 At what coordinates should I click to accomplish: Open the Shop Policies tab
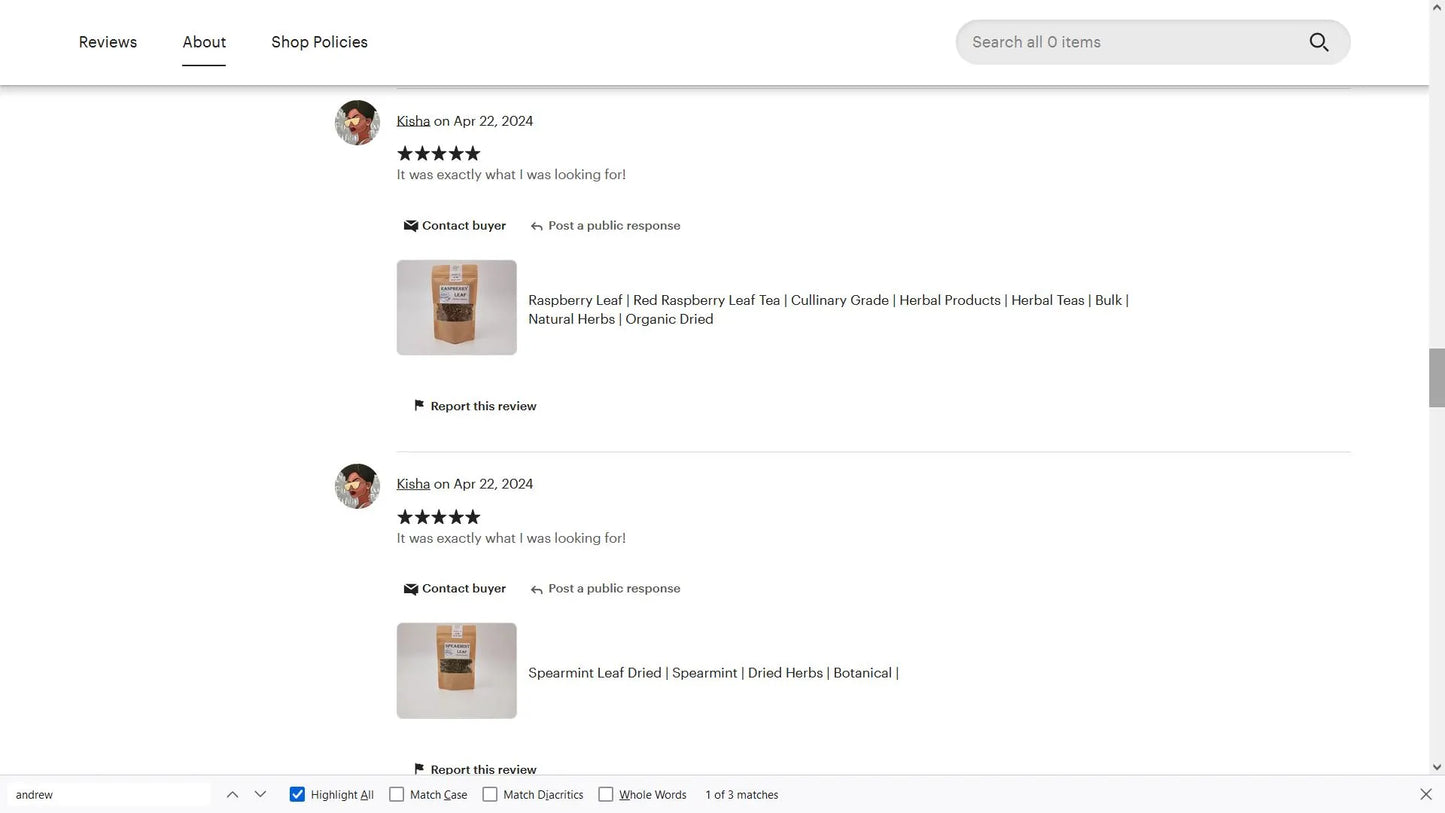pyautogui.click(x=319, y=42)
